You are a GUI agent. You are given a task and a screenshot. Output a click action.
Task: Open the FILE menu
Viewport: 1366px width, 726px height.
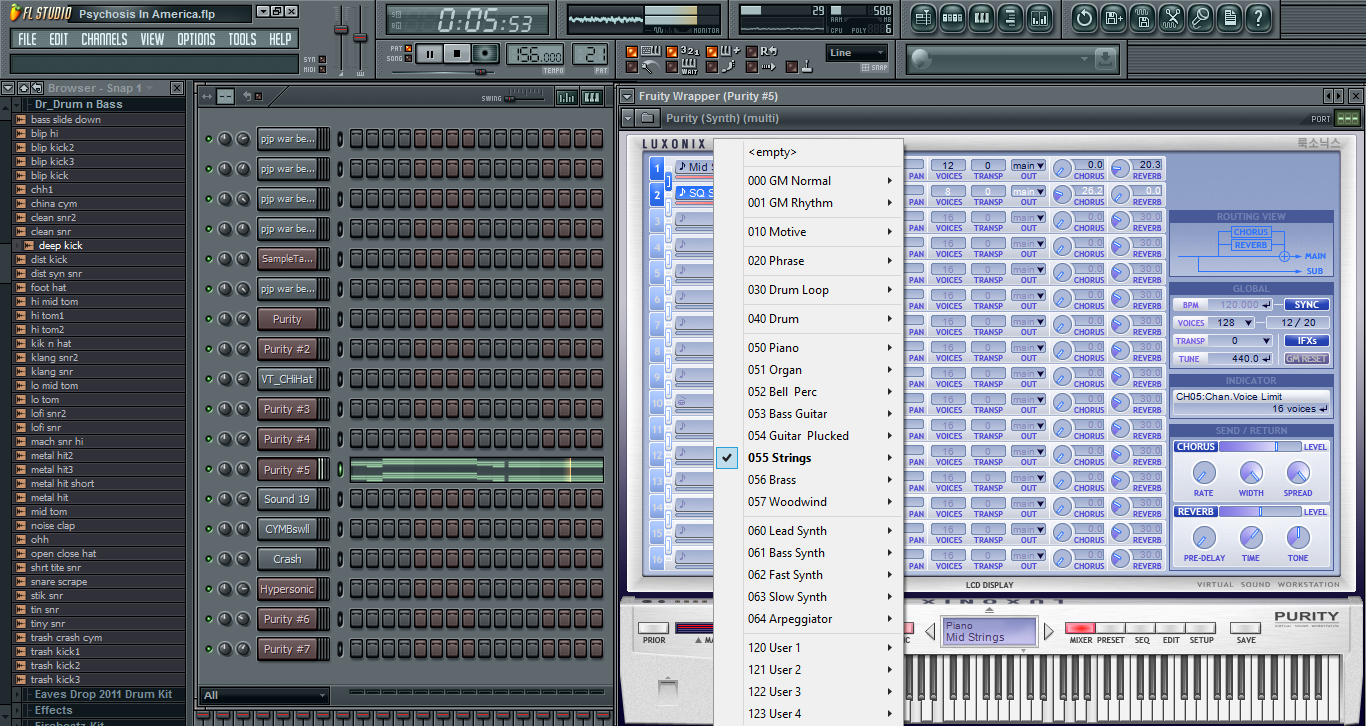point(27,39)
